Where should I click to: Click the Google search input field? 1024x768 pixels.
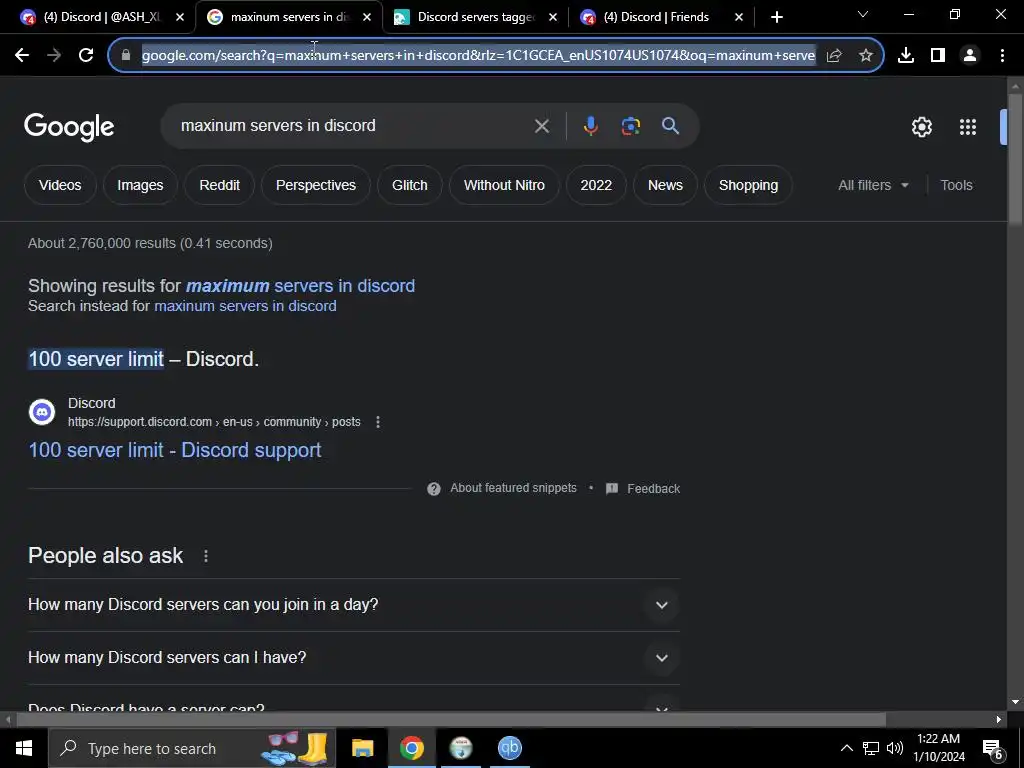tap(353, 126)
